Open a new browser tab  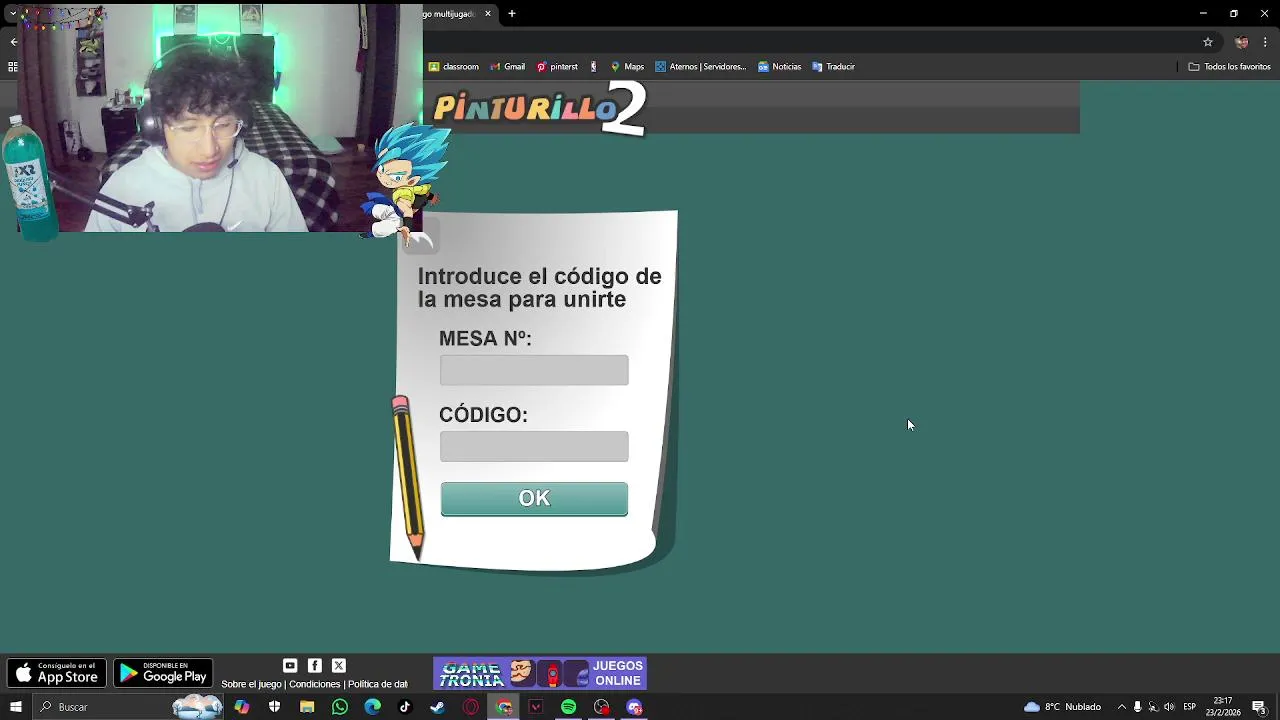coord(512,14)
